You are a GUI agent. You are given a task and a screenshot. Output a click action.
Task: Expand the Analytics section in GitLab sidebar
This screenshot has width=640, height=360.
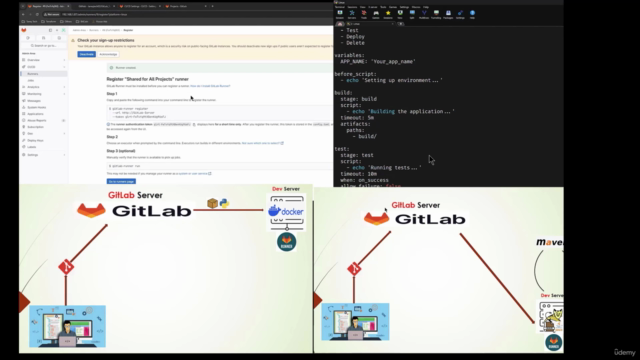click(44, 87)
